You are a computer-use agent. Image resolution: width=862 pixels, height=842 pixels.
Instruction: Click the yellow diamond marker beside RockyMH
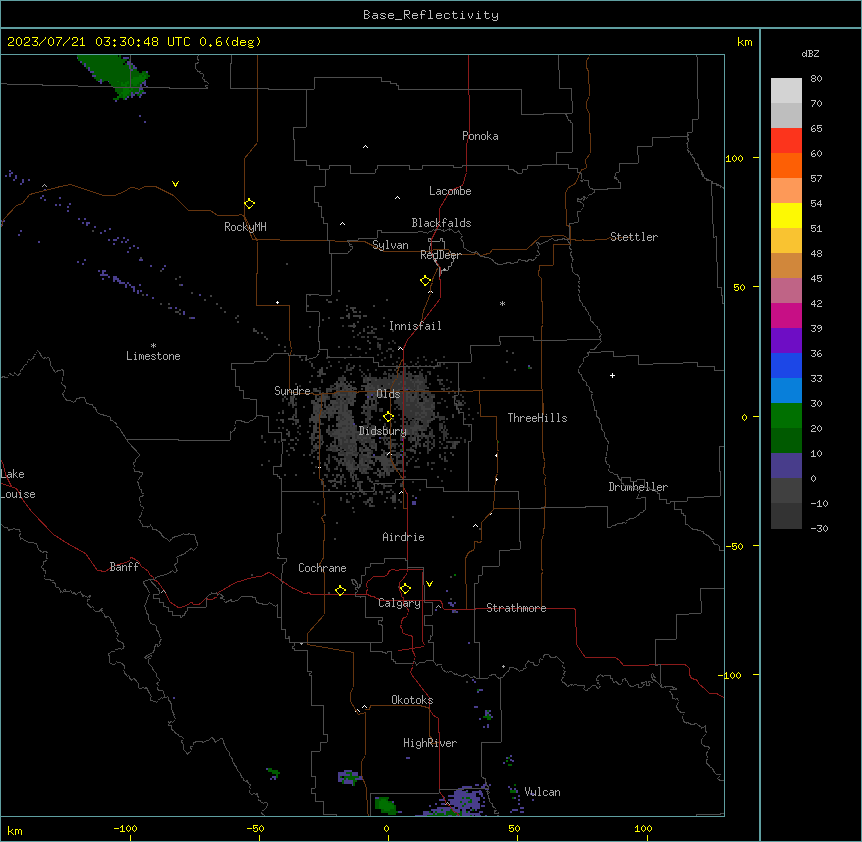[249, 204]
